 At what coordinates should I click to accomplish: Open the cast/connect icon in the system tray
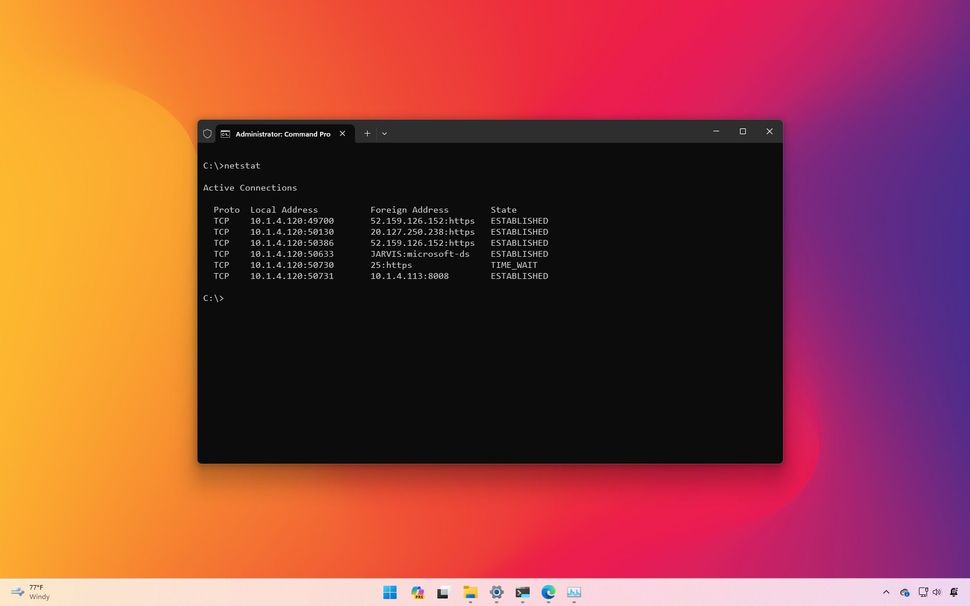click(924, 592)
